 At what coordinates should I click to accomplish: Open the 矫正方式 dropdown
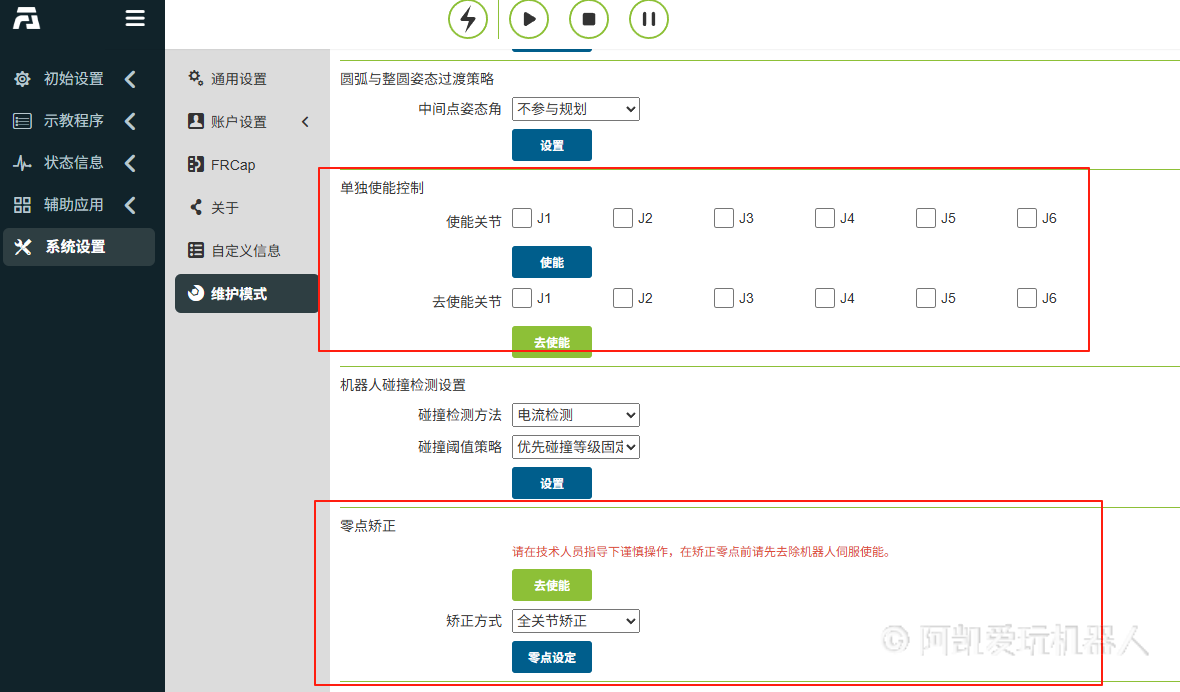pos(575,621)
